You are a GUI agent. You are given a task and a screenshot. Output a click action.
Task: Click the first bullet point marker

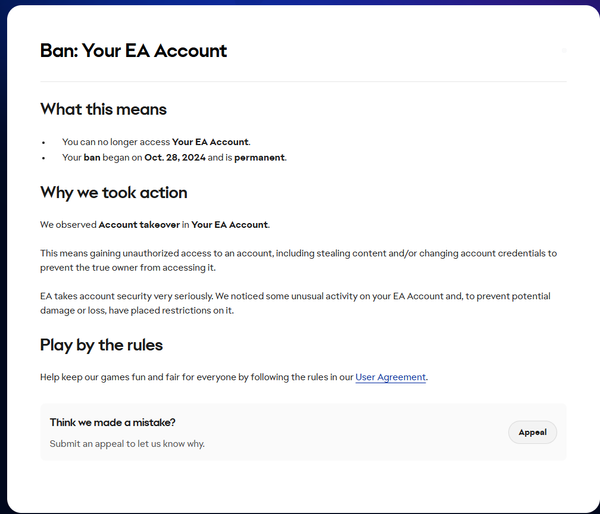tap(44, 143)
